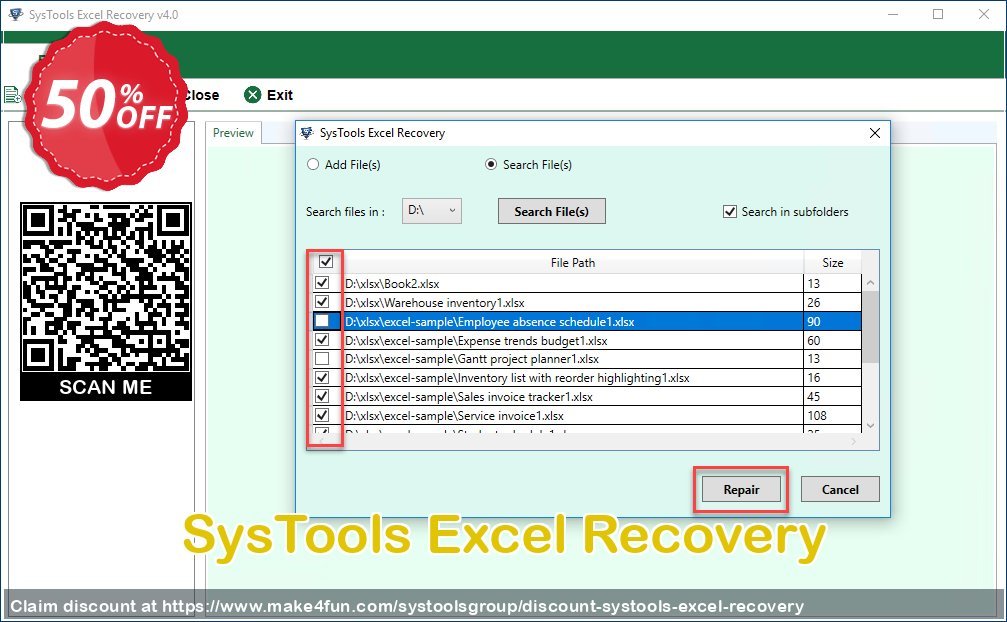Viewport: 1007px width, 622px height.
Task: Toggle the Search in subfolders checkbox
Action: 730,211
